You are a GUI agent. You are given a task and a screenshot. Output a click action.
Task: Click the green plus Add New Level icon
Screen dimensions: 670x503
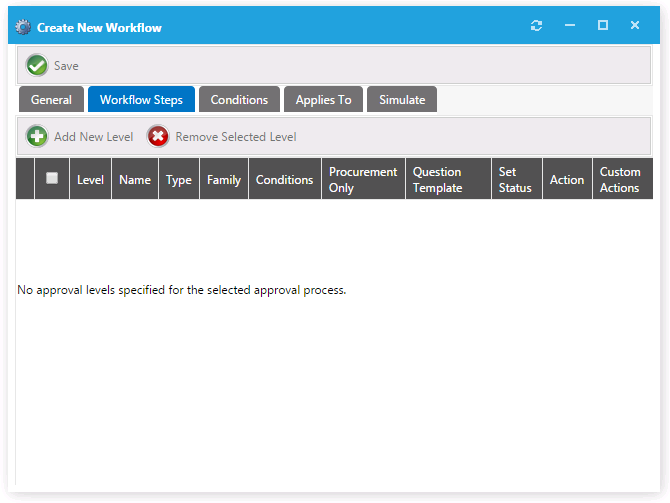pyautogui.click(x=37, y=137)
